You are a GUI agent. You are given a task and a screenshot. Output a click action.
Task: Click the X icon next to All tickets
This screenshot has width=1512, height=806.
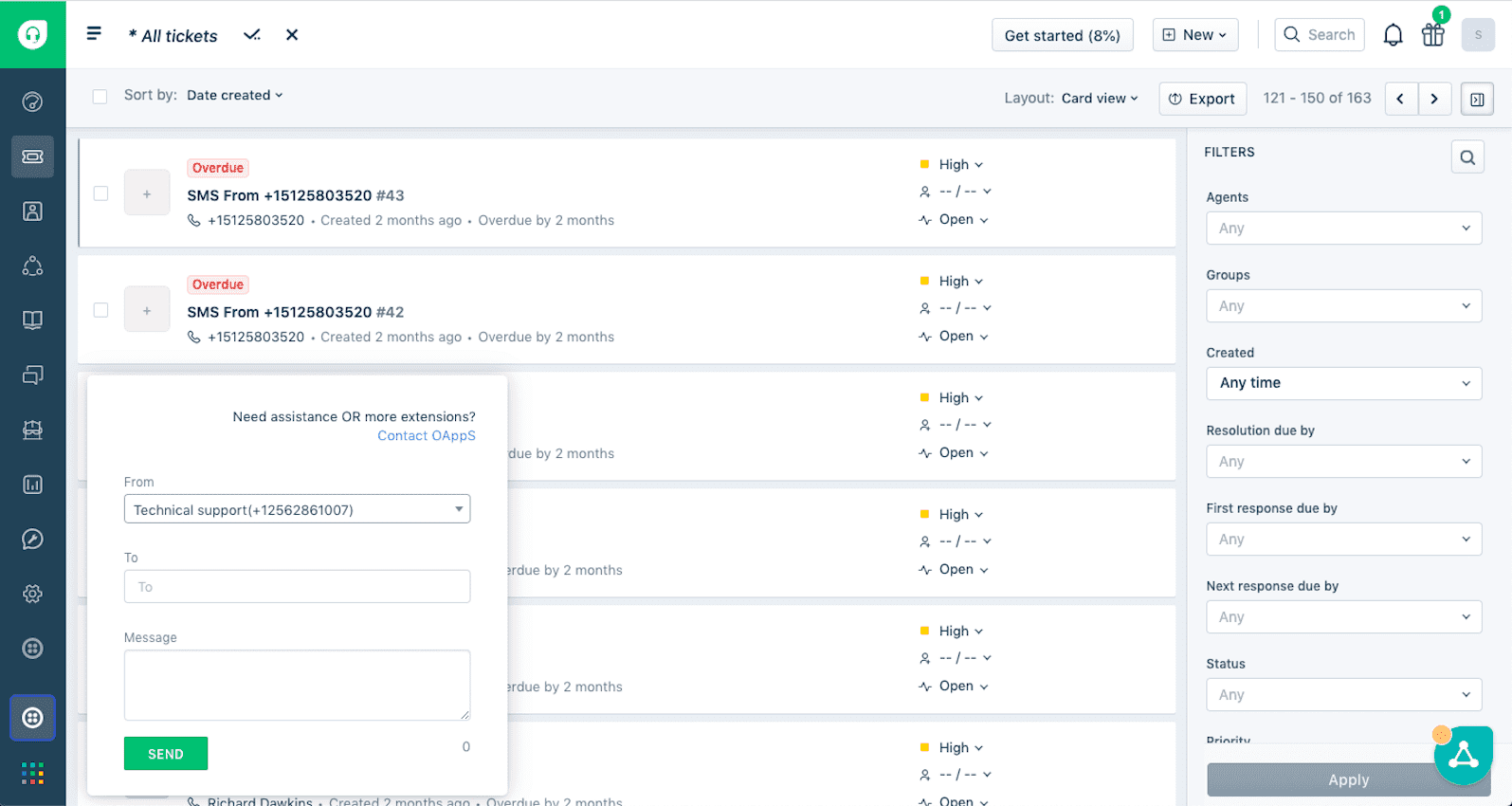pyautogui.click(x=292, y=35)
